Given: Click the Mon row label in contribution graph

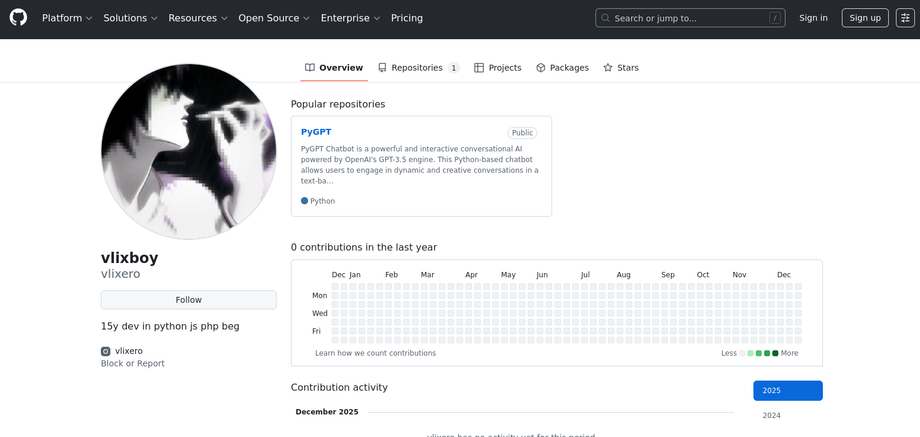Looking at the screenshot, I should [x=320, y=296].
